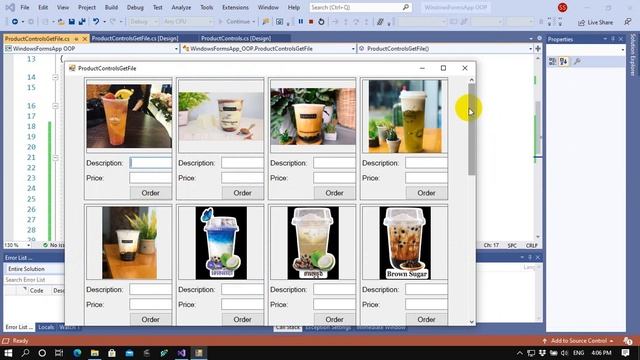Click the form scrollbar up arrow

(472, 80)
